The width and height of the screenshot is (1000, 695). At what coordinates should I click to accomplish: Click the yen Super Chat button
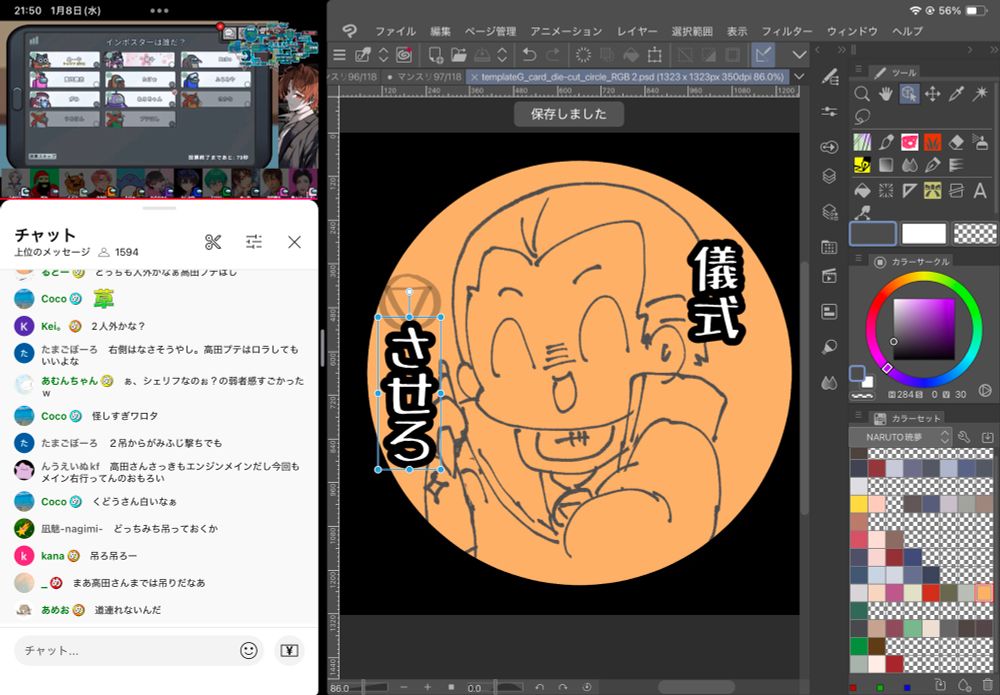290,650
